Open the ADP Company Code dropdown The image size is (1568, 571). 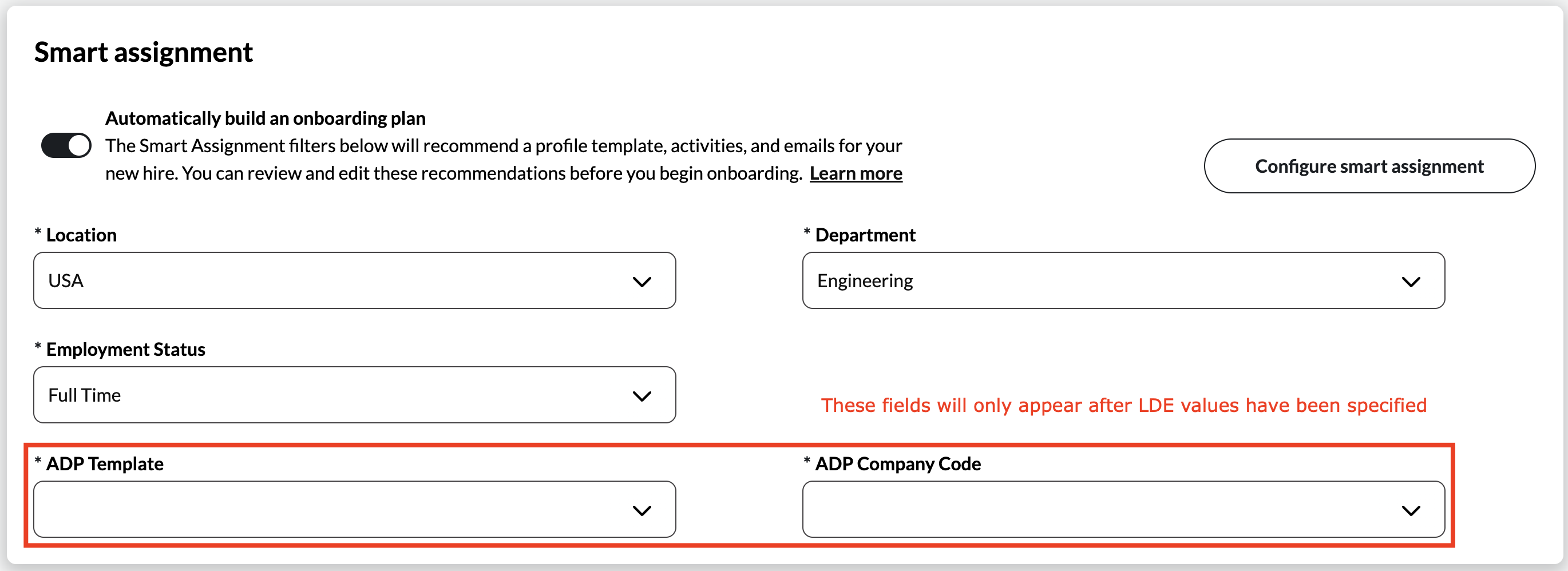pyautogui.click(x=1124, y=510)
